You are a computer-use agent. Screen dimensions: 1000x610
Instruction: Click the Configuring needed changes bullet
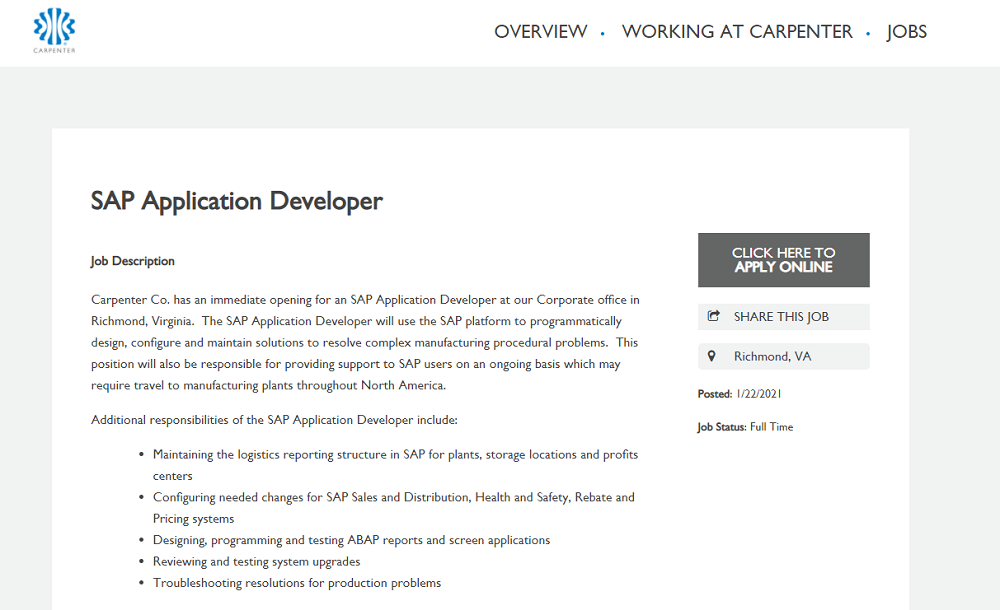point(393,508)
